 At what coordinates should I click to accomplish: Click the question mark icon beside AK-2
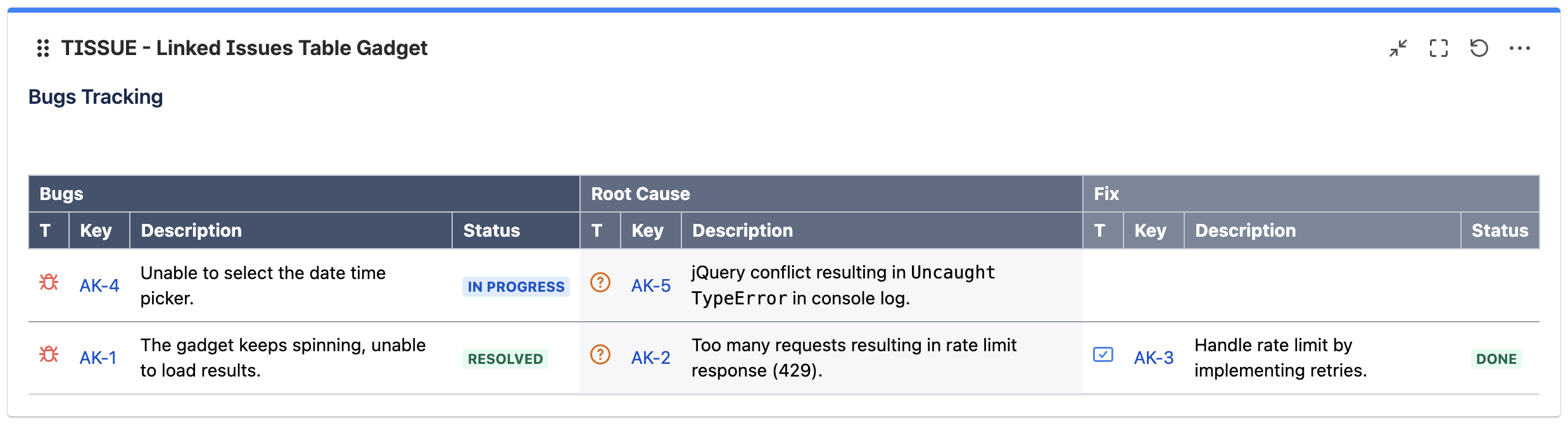click(600, 354)
